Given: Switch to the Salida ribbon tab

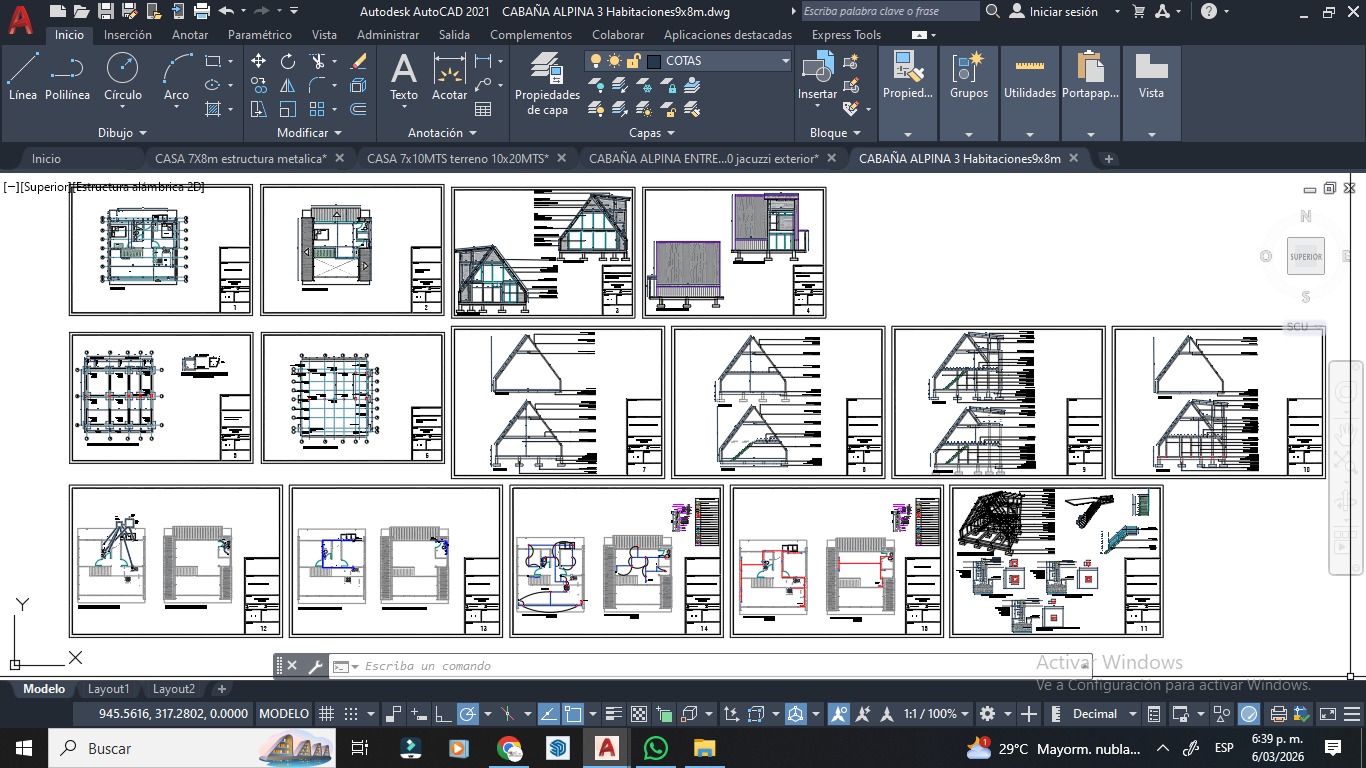Looking at the screenshot, I should pyautogui.click(x=454, y=35).
